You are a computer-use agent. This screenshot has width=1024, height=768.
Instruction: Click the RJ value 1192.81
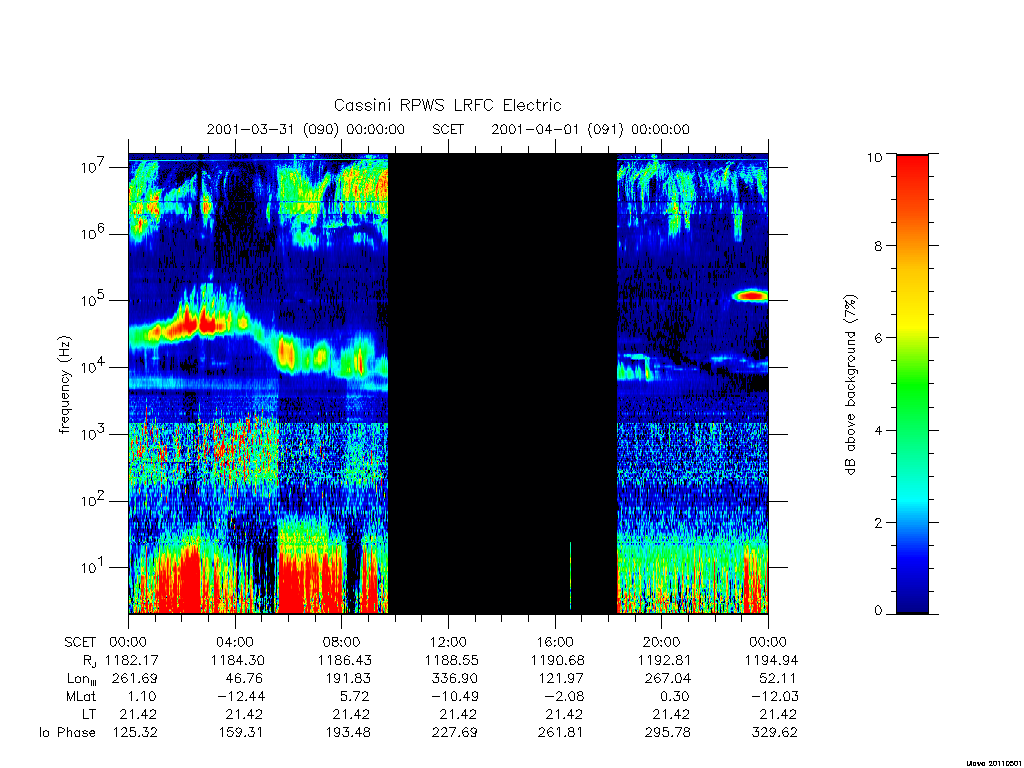coord(664,660)
